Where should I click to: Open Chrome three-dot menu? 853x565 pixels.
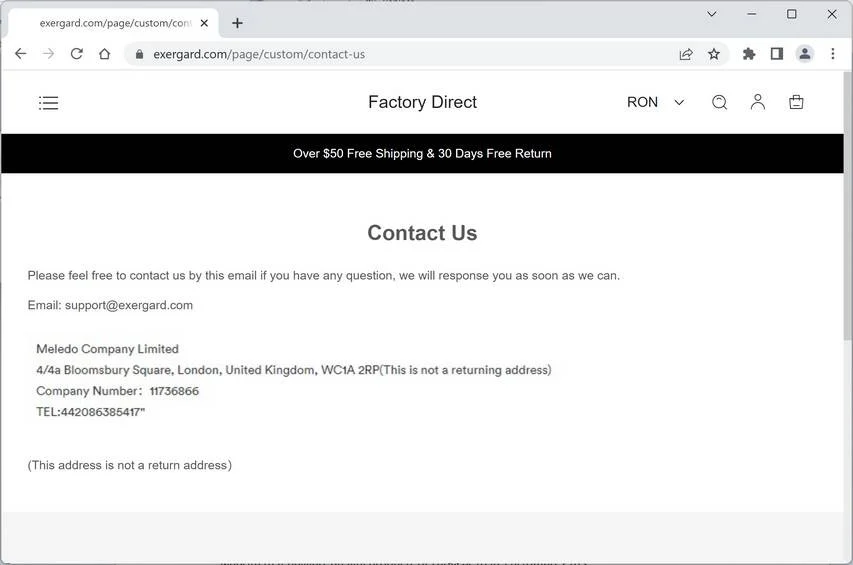click(x=832, y=53)
